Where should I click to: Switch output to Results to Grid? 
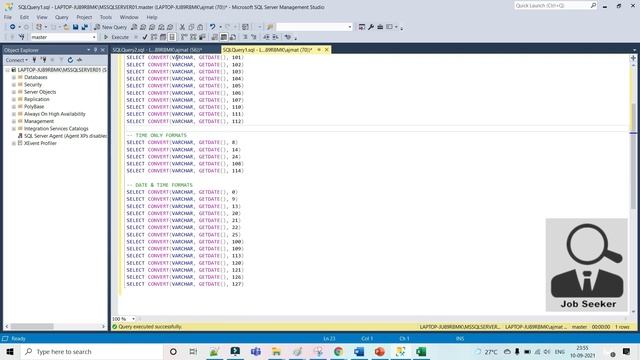224,37
